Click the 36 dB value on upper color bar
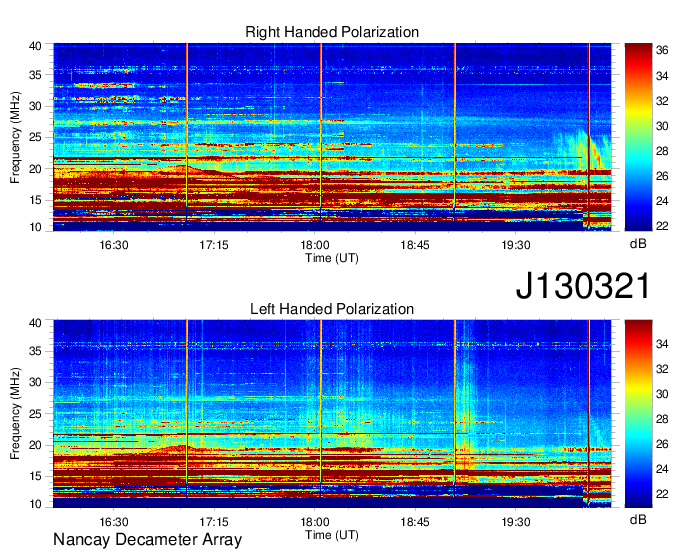 (x=662, y=51)
